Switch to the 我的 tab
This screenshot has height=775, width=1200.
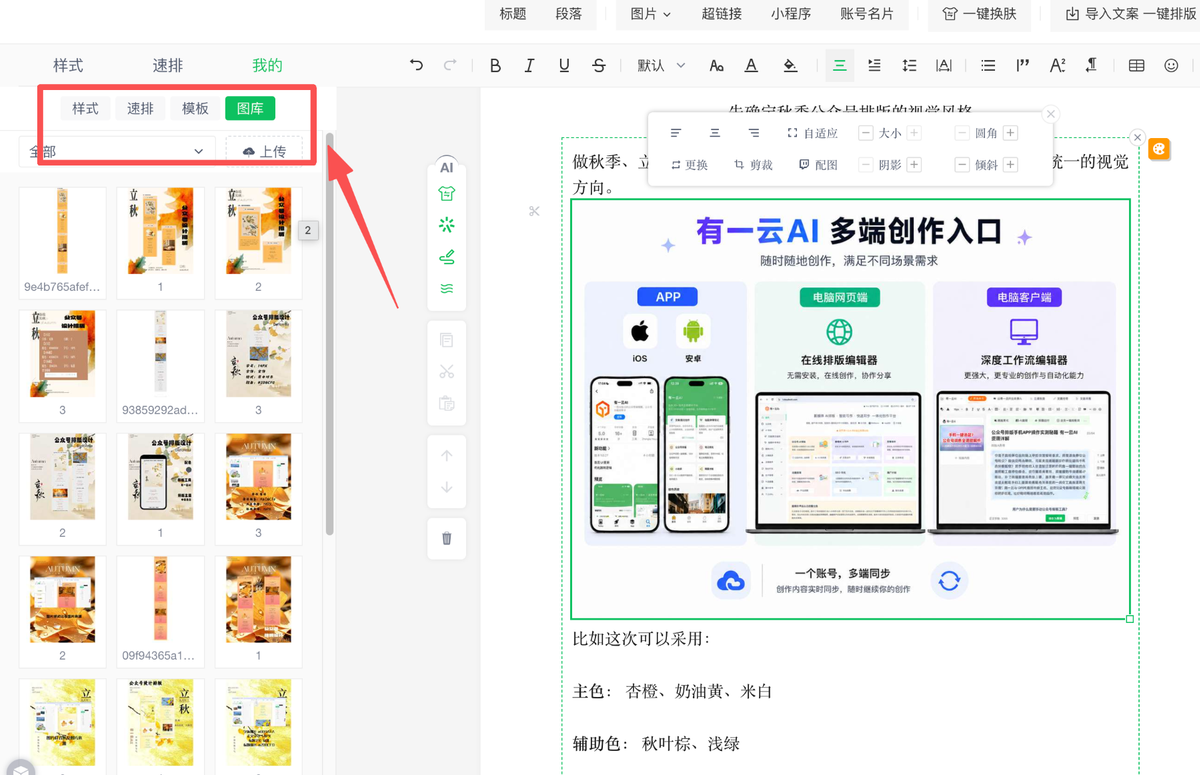coord(267,66)
